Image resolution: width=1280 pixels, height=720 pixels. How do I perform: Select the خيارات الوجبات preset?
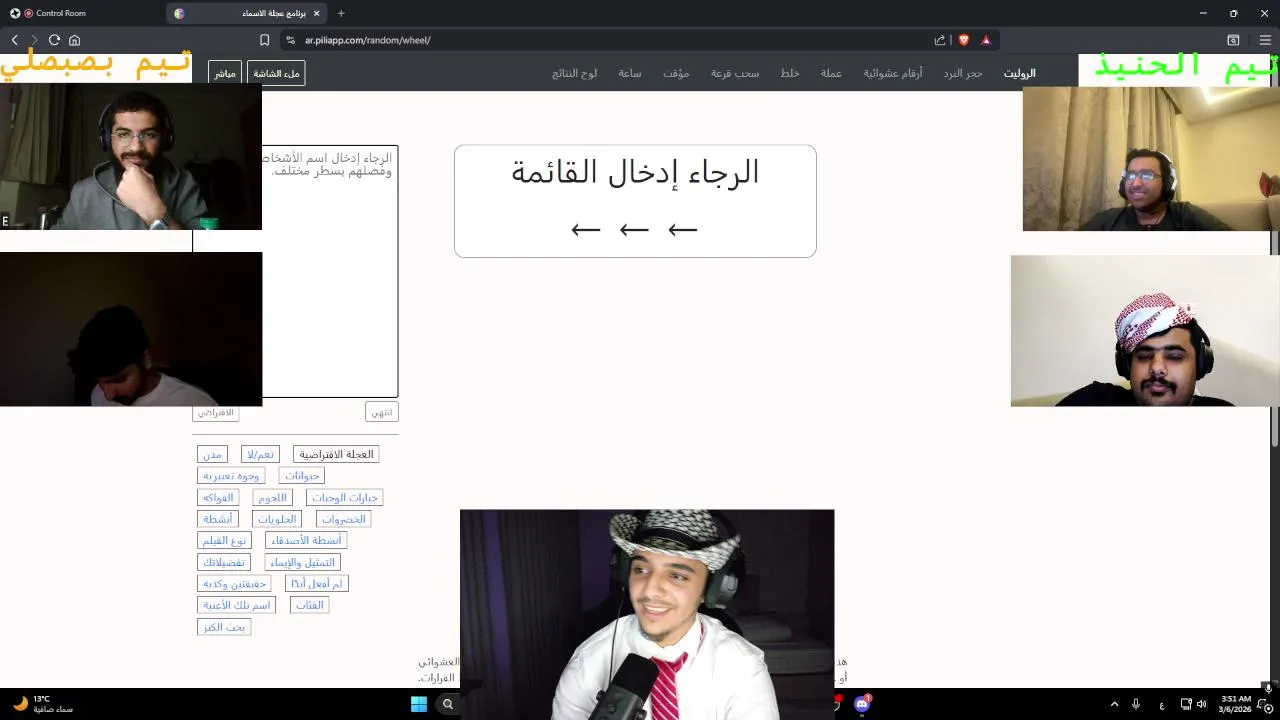coord(345,497)
